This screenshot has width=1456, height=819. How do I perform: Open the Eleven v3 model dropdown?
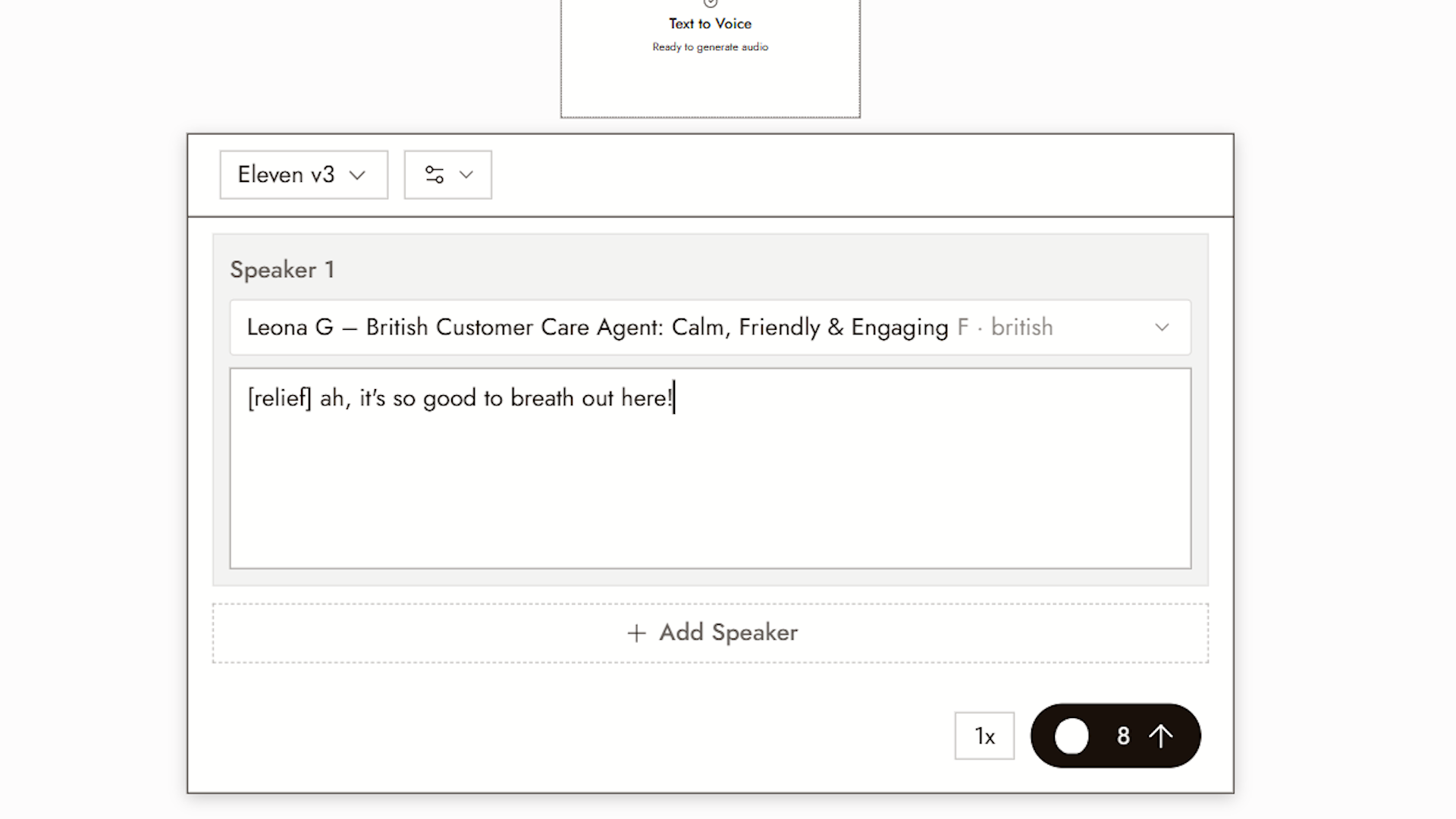(304, 175)
